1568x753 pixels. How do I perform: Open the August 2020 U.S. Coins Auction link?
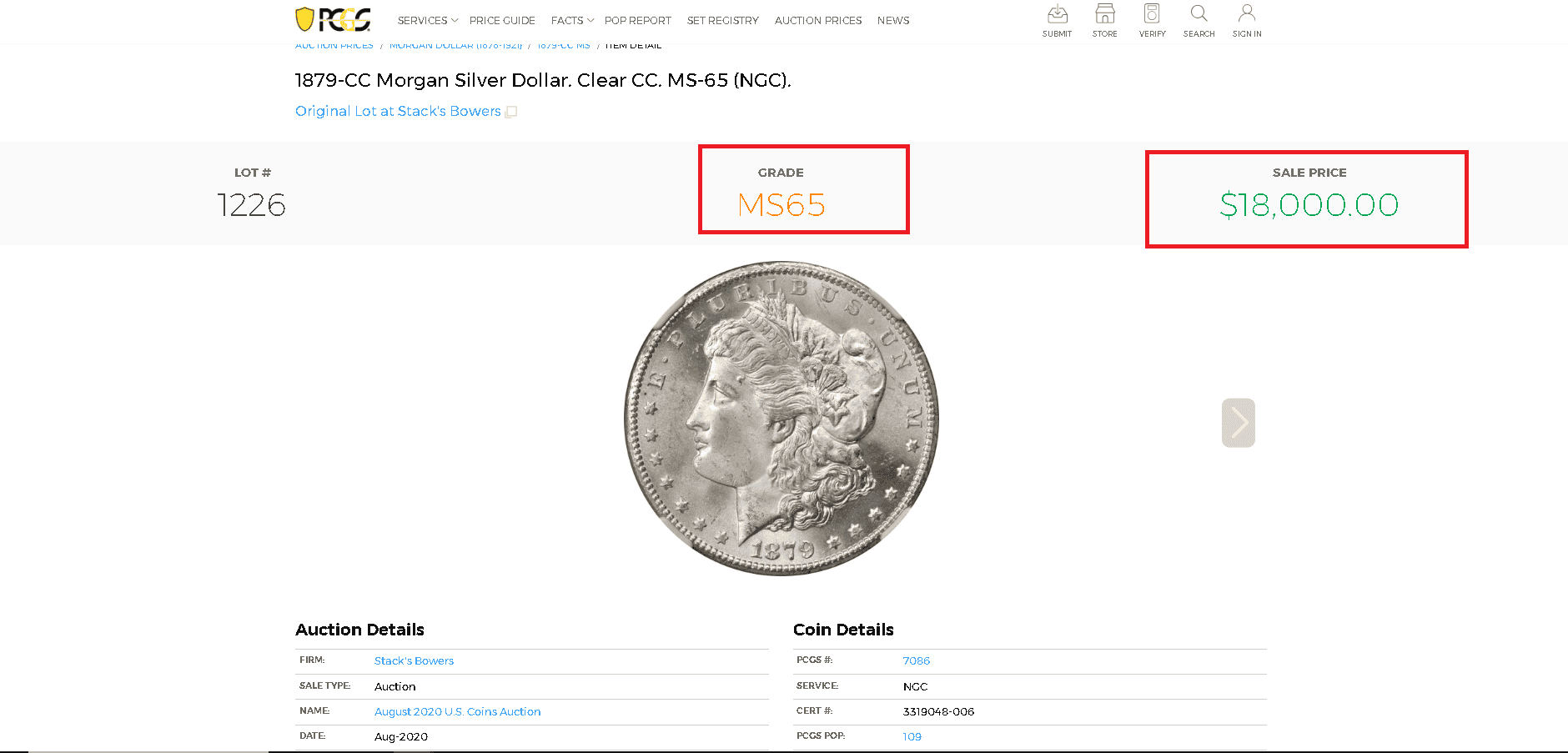tap(457, 711)
